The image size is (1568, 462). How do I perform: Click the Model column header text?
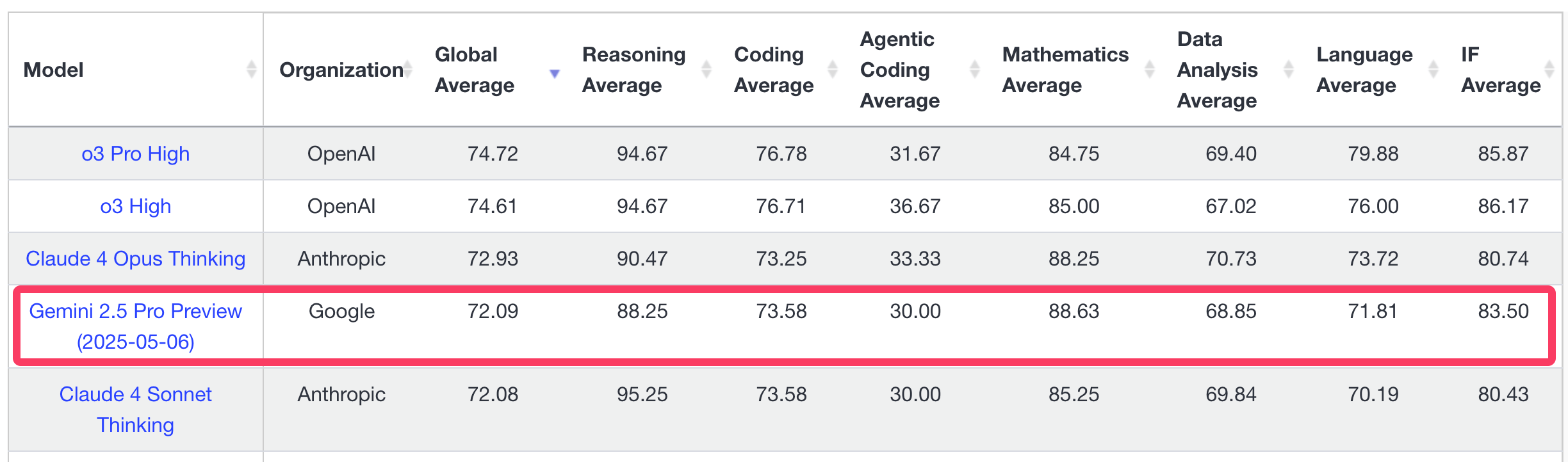click(54, 70)
